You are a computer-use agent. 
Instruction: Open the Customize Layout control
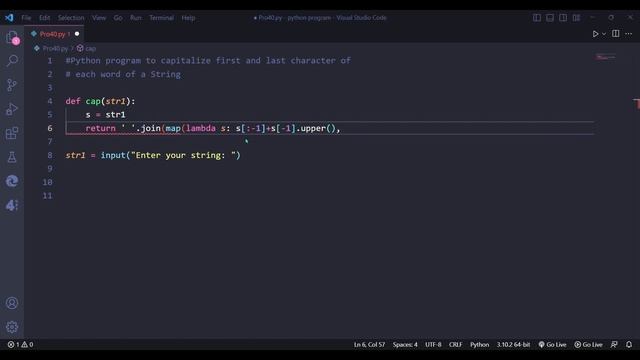point(576,18)
